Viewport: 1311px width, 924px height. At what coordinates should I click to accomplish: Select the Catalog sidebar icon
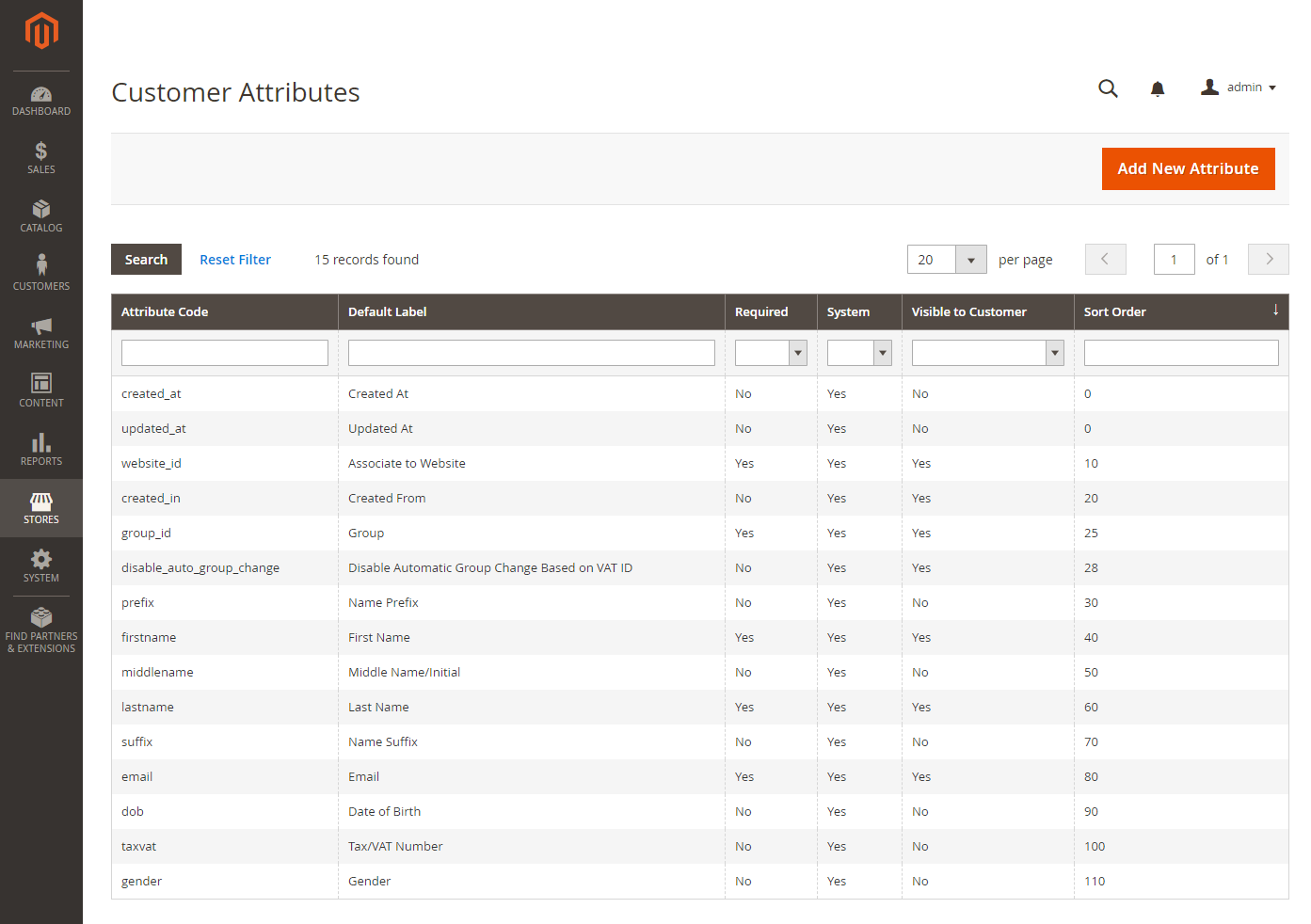(x=40, y=216)
